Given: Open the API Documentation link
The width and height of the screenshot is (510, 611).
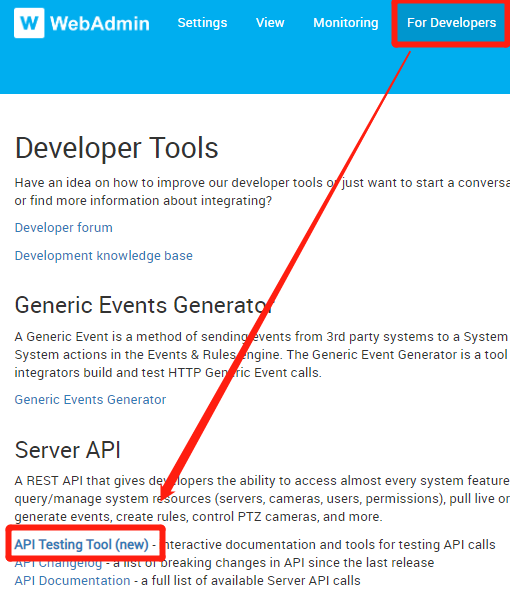Looking at the screenshot, I should [x=72, y=581].
